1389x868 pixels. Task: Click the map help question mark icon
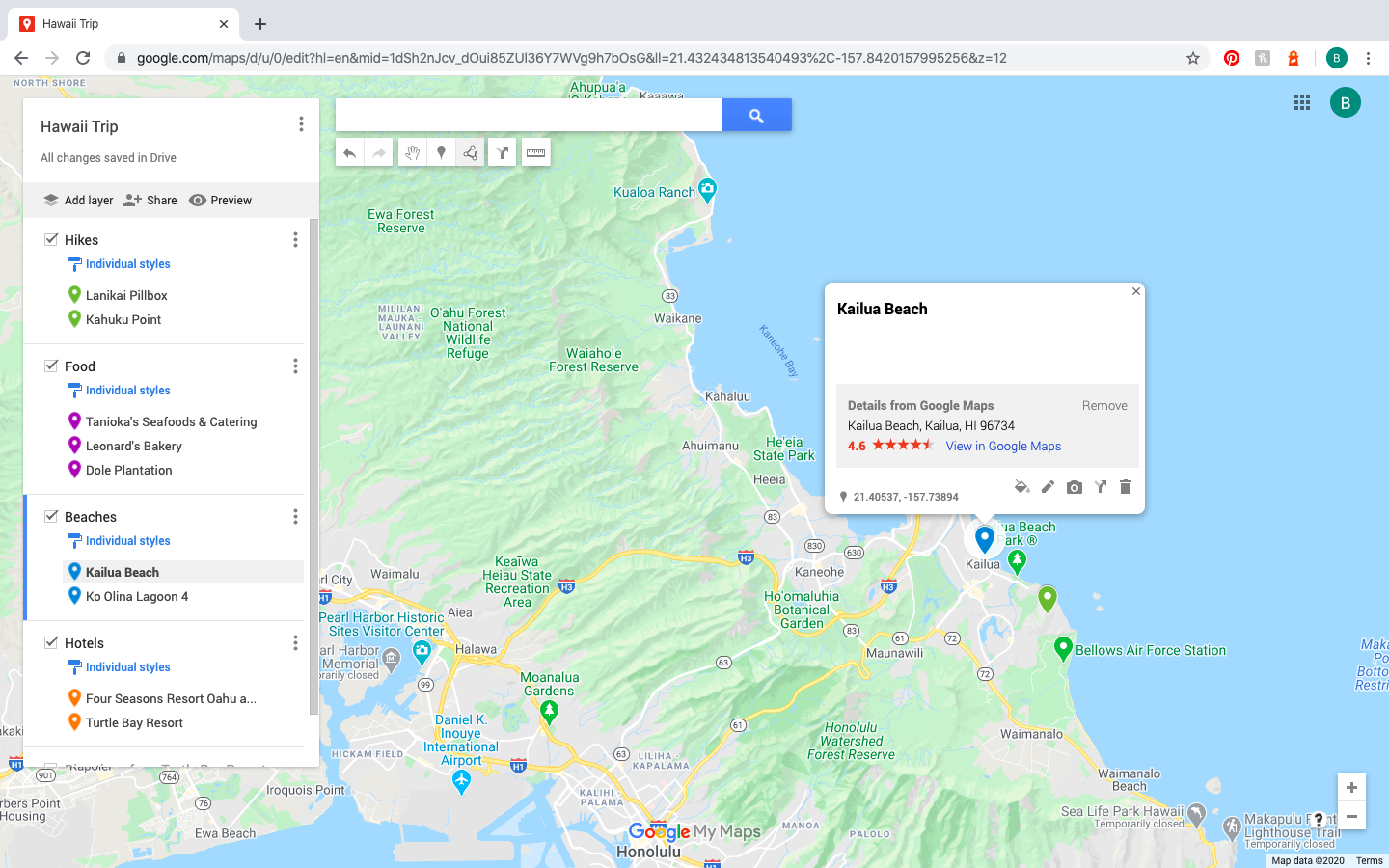click(1318, 820)
